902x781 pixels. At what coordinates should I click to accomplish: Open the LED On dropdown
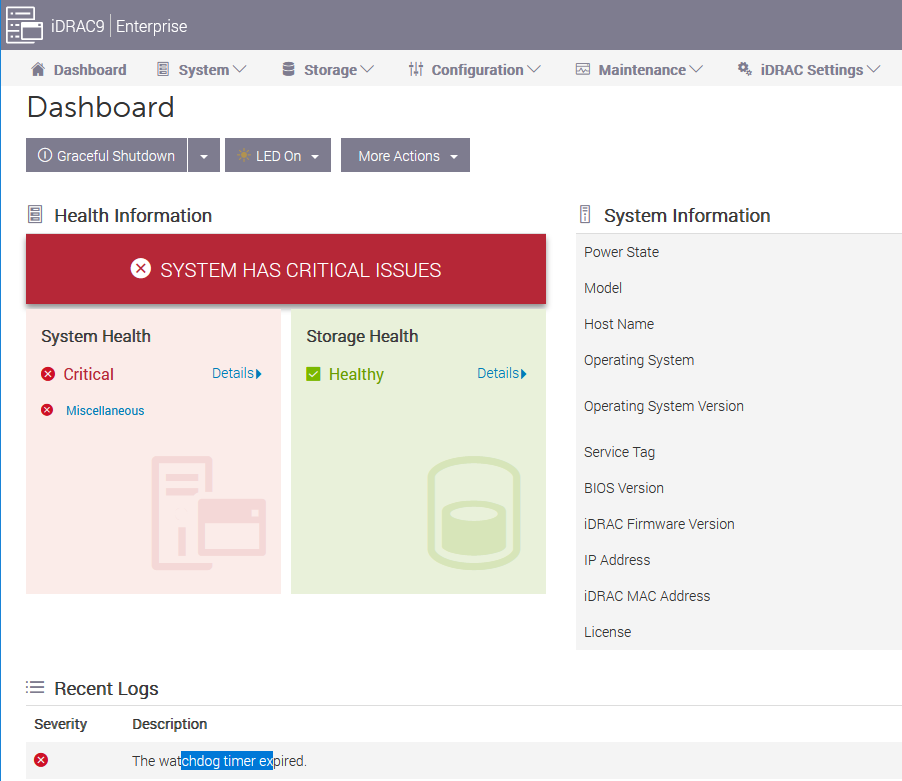click(278, 155)
